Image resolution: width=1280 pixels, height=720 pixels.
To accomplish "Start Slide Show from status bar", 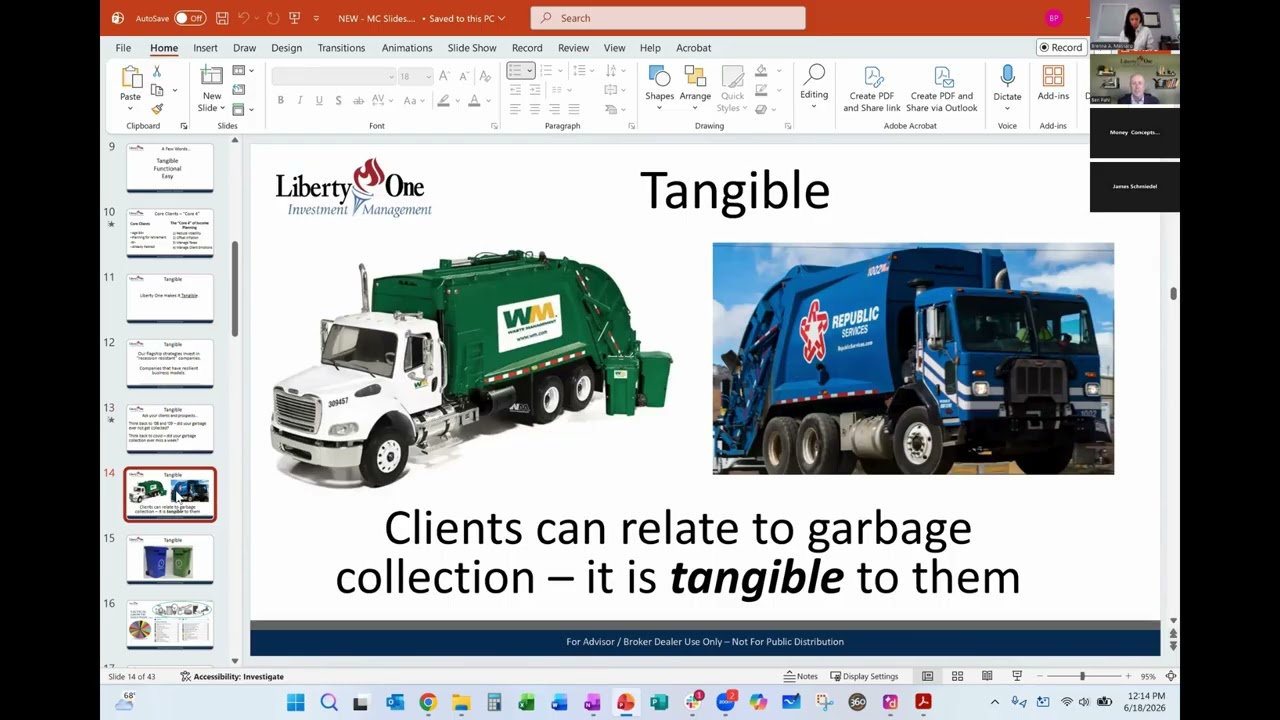I will point(1017,676).
